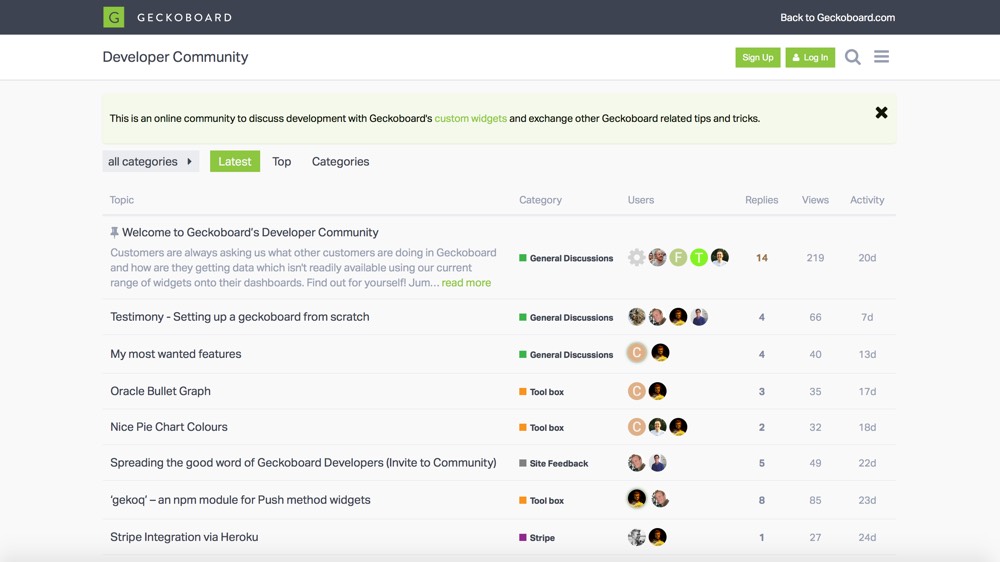Open the search magnifier icon

(x=853, y=57)
